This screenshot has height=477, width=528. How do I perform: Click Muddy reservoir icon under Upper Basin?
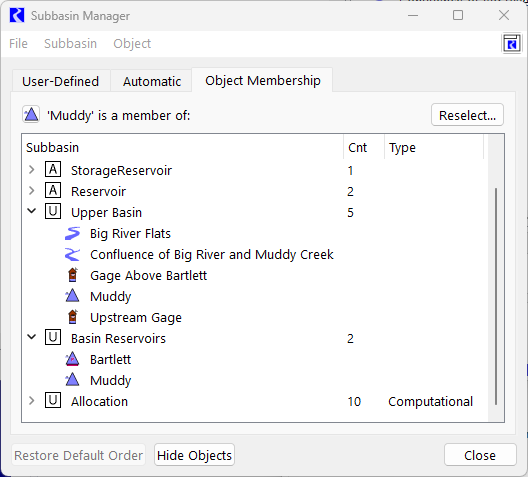72,296
